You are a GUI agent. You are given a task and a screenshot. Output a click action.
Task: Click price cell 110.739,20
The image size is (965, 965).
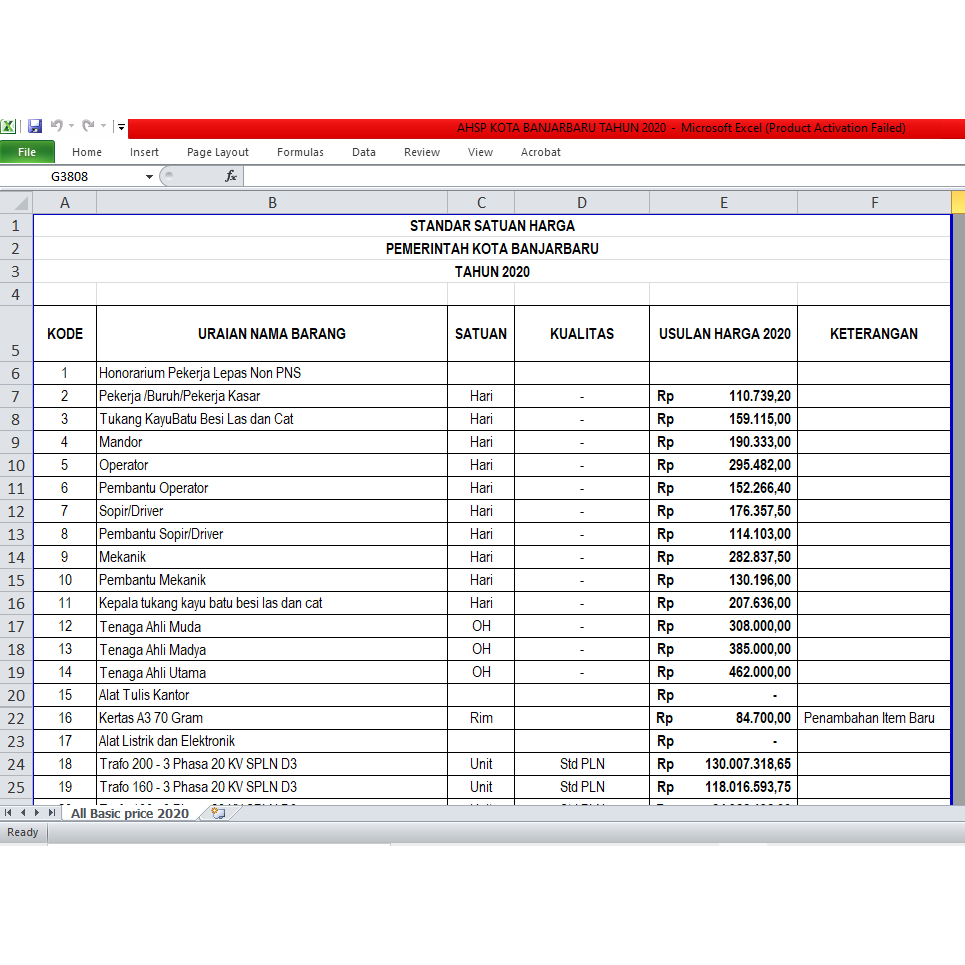pyautogui.click(x=724, y=396)
